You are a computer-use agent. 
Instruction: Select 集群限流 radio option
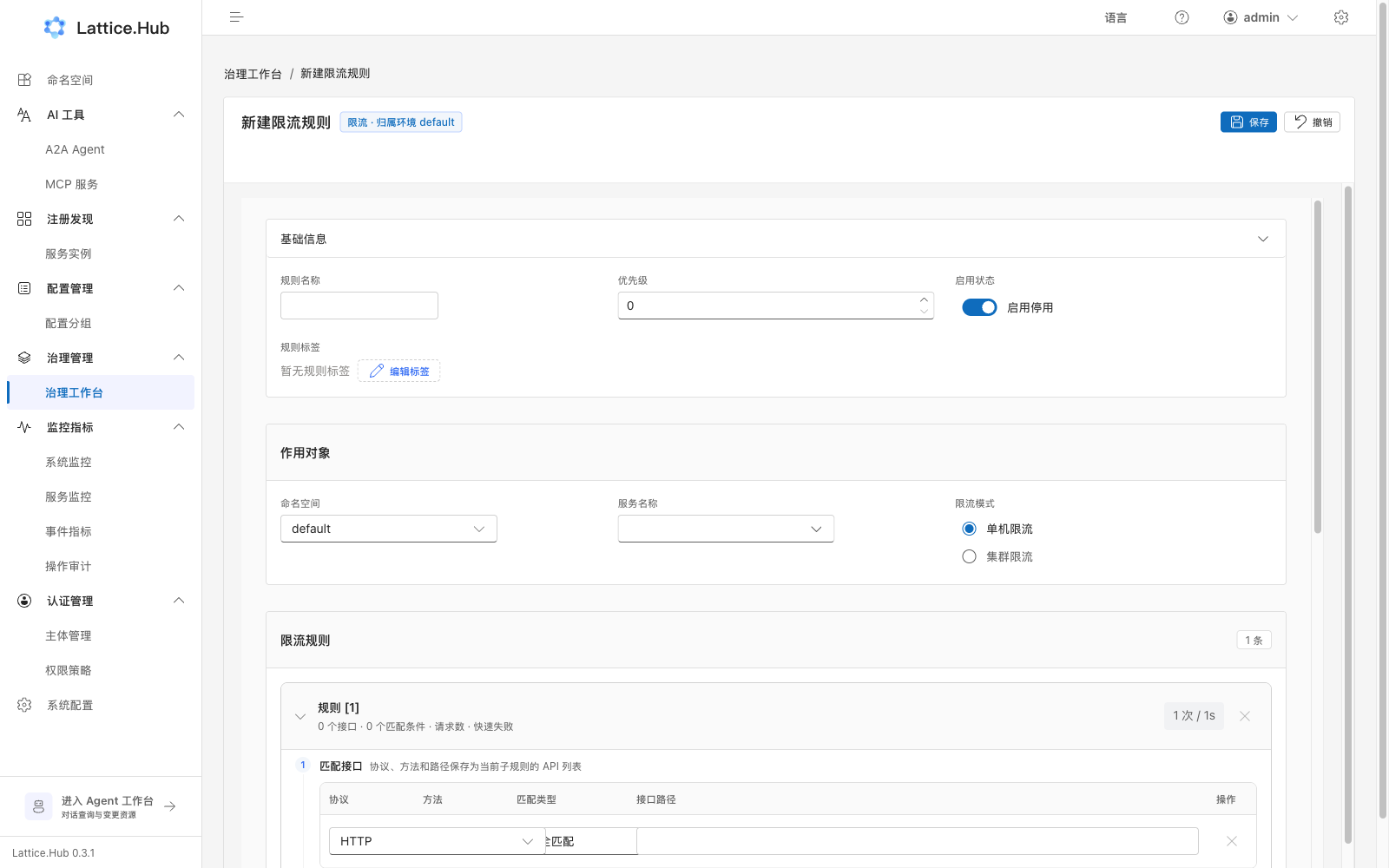(969, 556)
